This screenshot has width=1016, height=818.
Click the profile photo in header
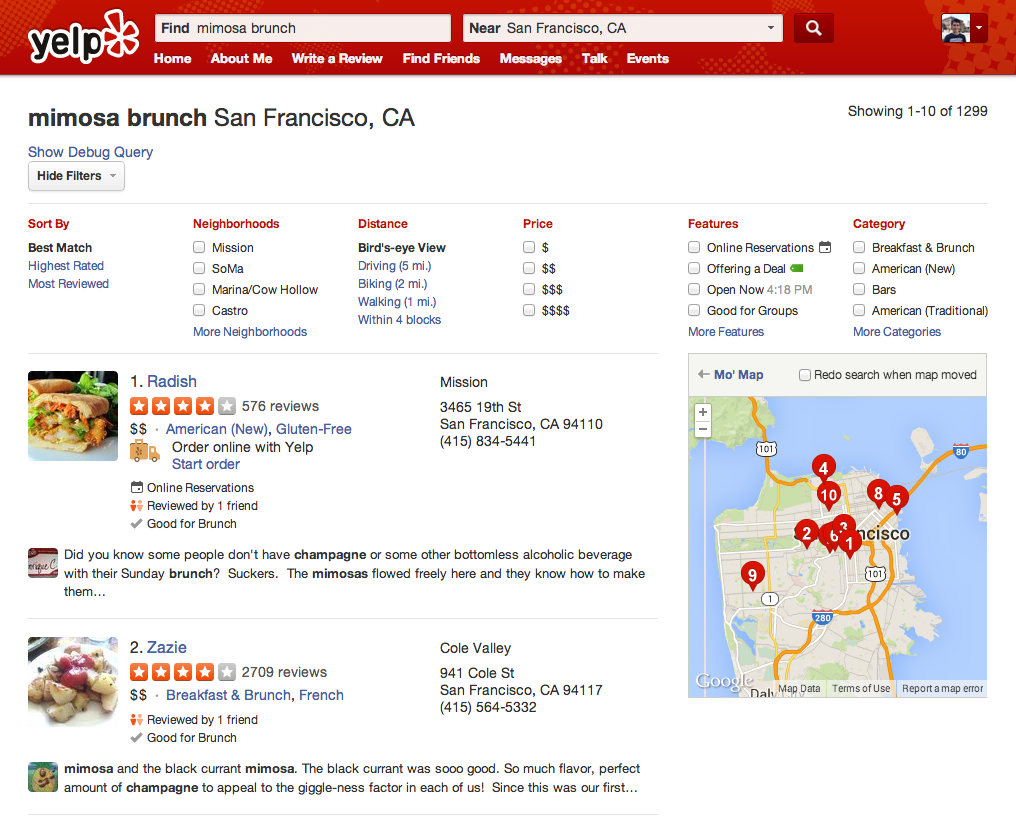point(956,28)
